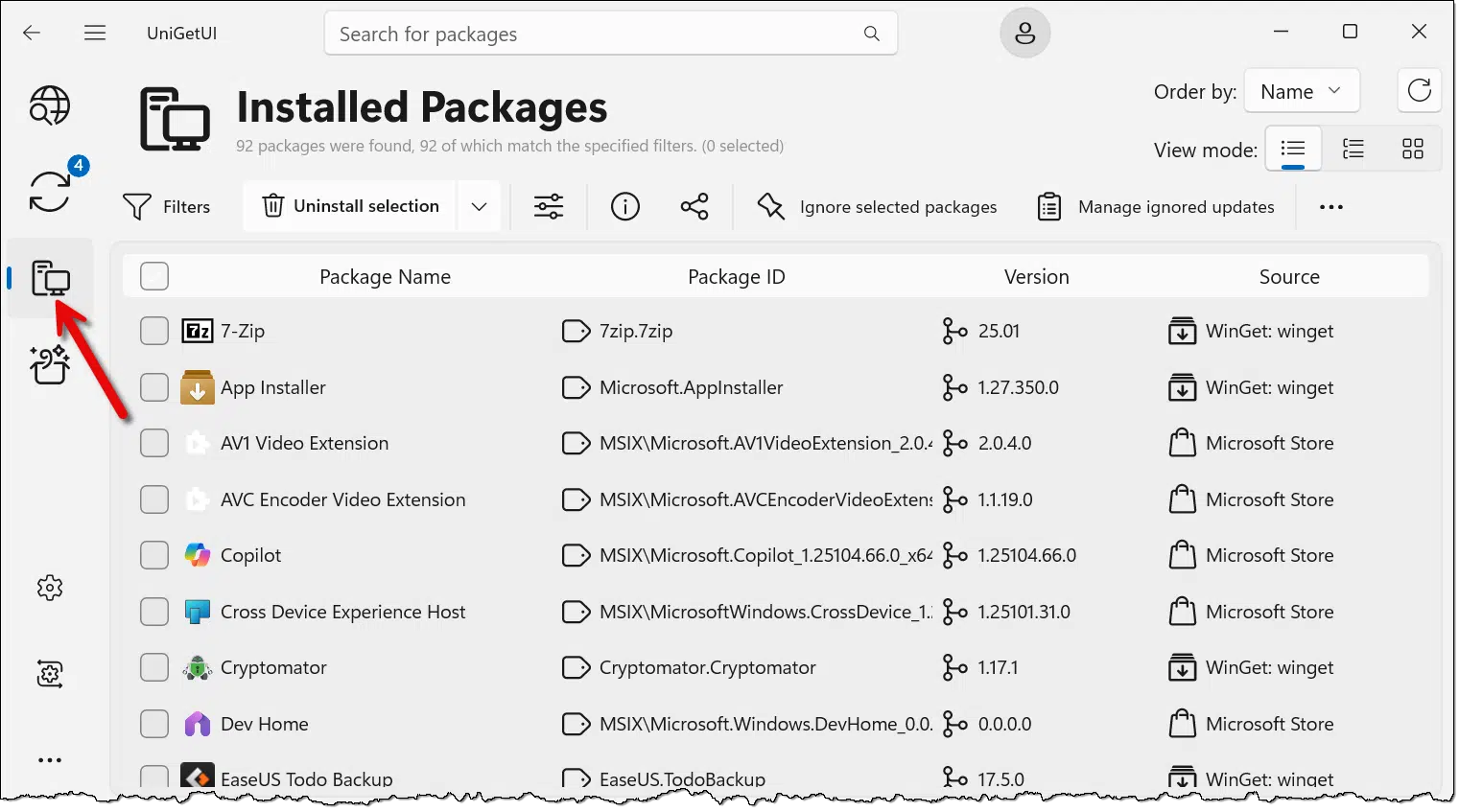The image size is (1459, 812).
Task: Open the Order by Name dropdown
Action: tap(1301, 91)
